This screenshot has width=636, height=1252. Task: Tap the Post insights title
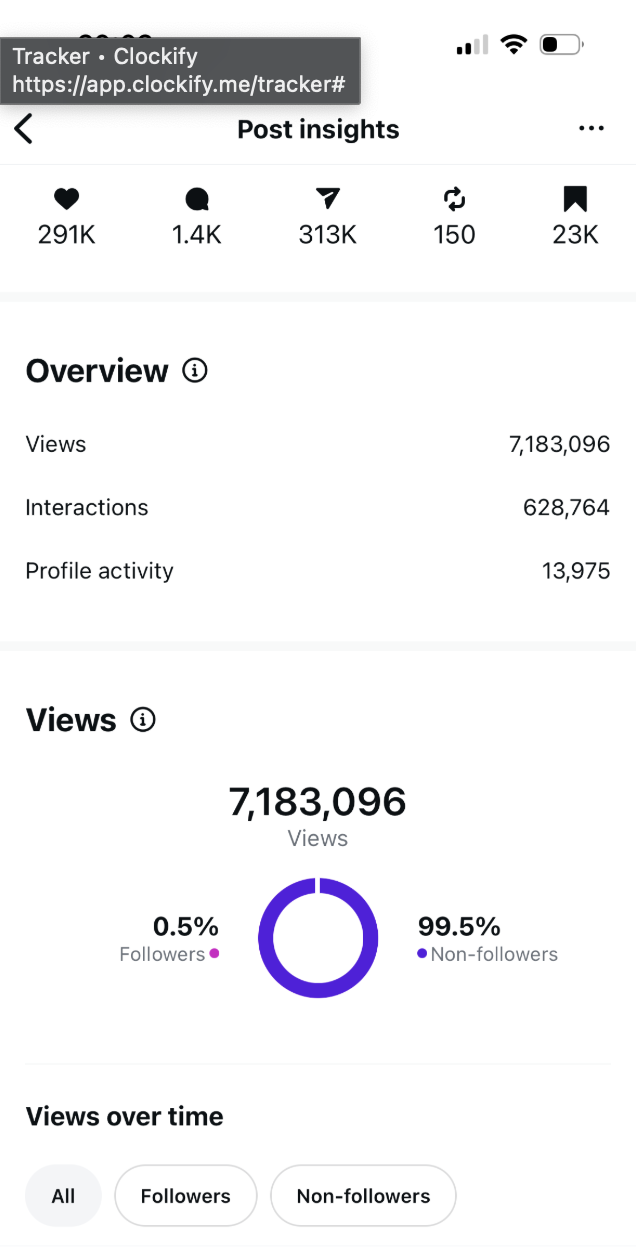pos(318,129)
